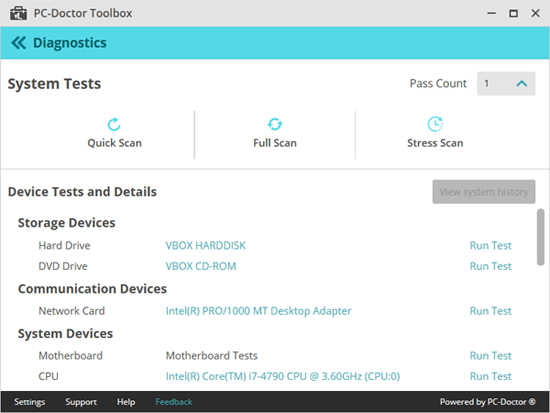The height and width of the screenshot is (413, 550).
Task: Run Test for the Motherboard
Action: point(490,356)
